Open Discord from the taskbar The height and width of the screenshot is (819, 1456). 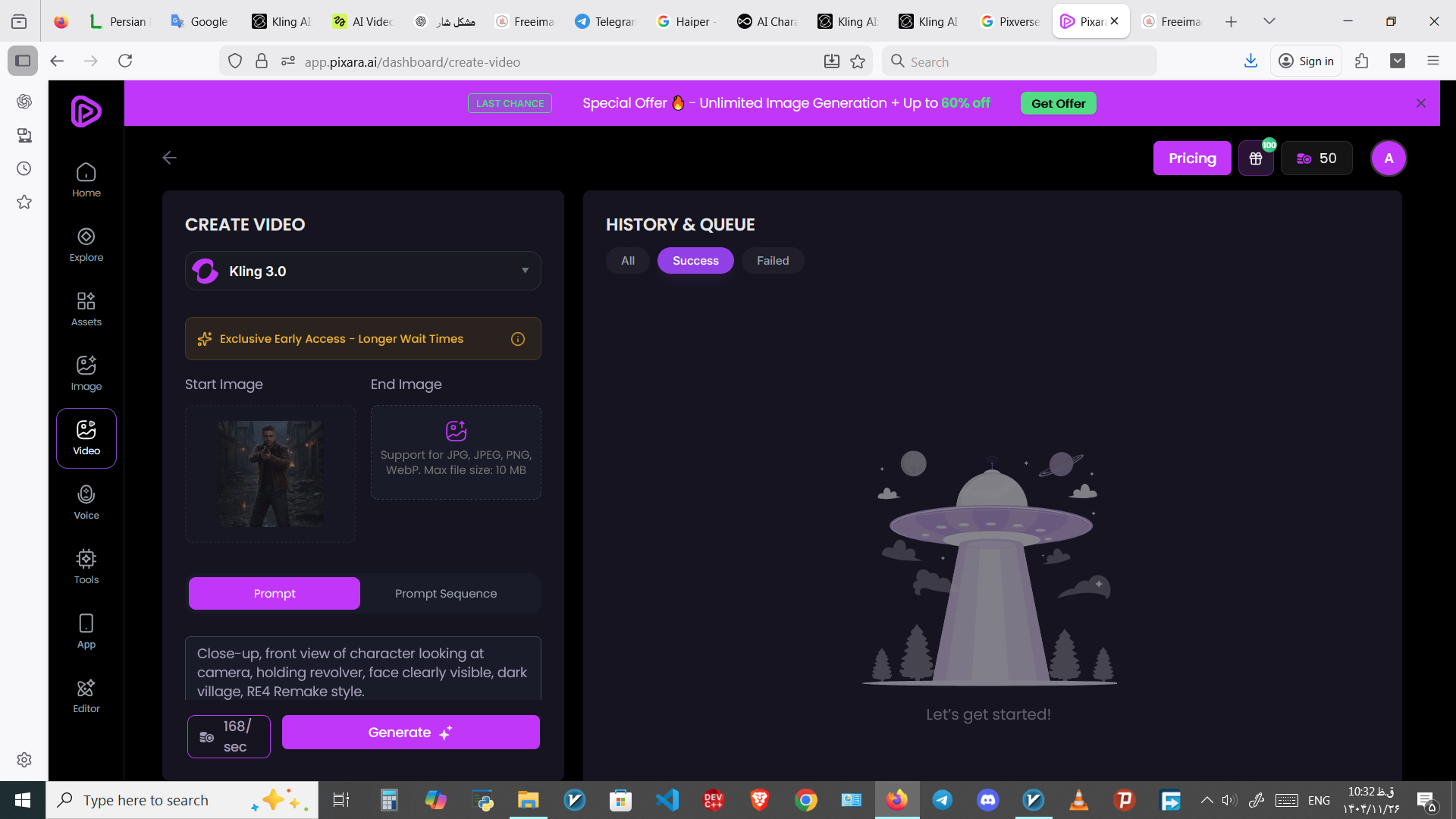(x=987, y=800)
